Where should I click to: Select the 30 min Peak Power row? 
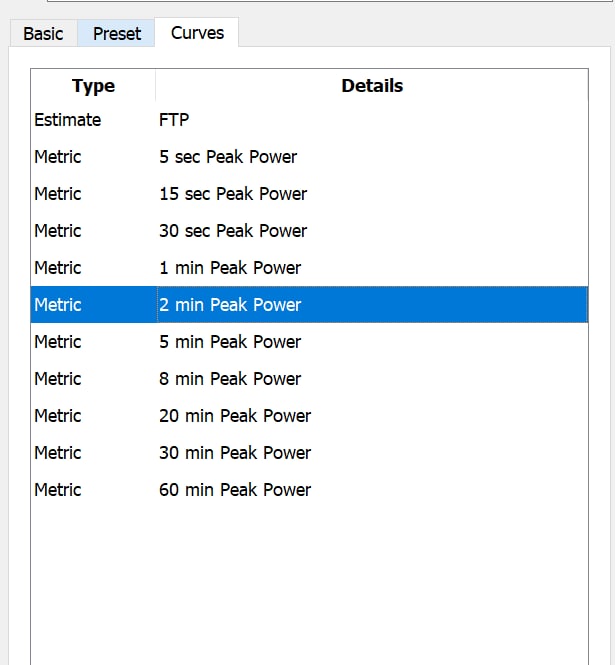pos(309,453)
